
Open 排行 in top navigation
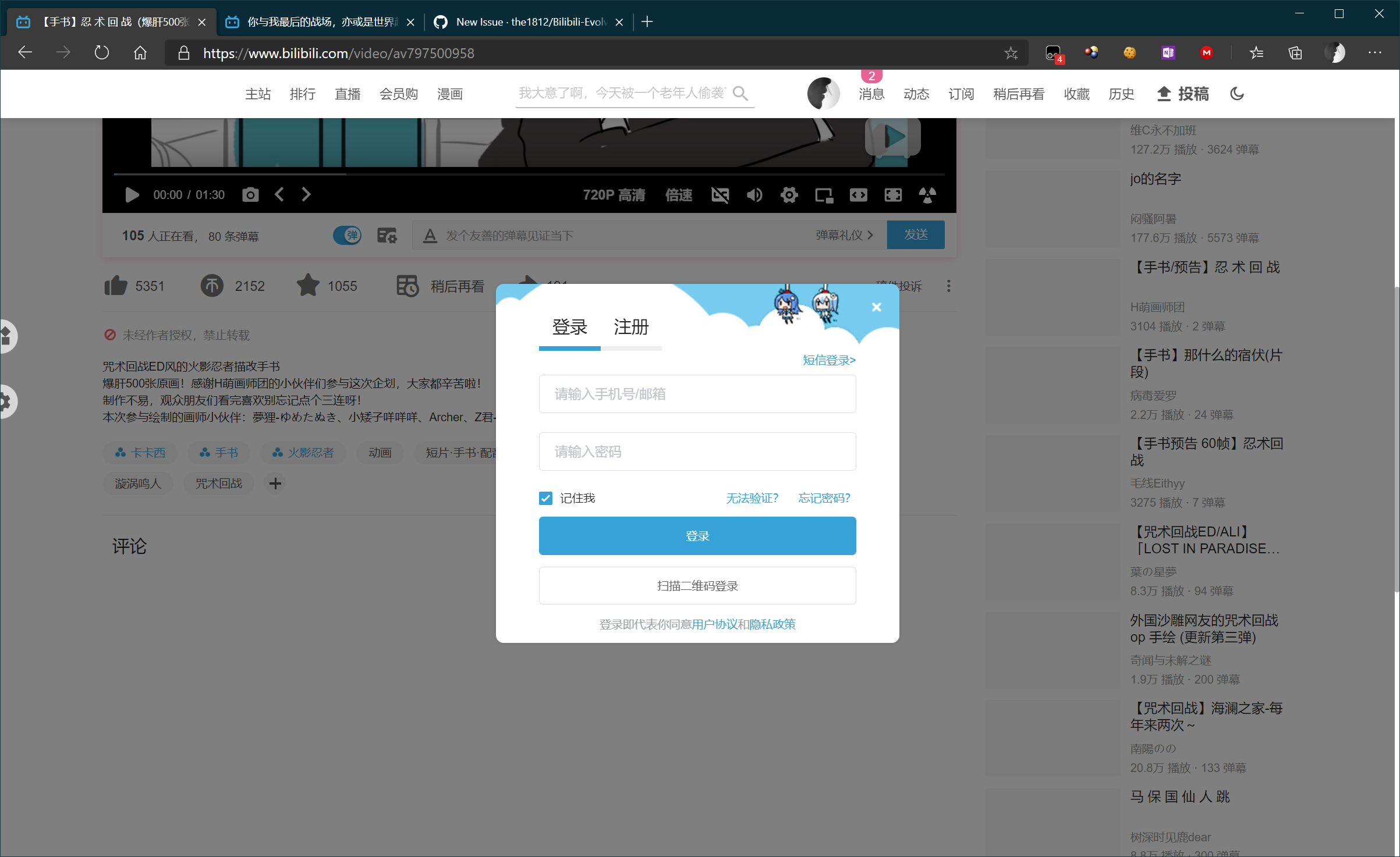(x=303, y=94)
